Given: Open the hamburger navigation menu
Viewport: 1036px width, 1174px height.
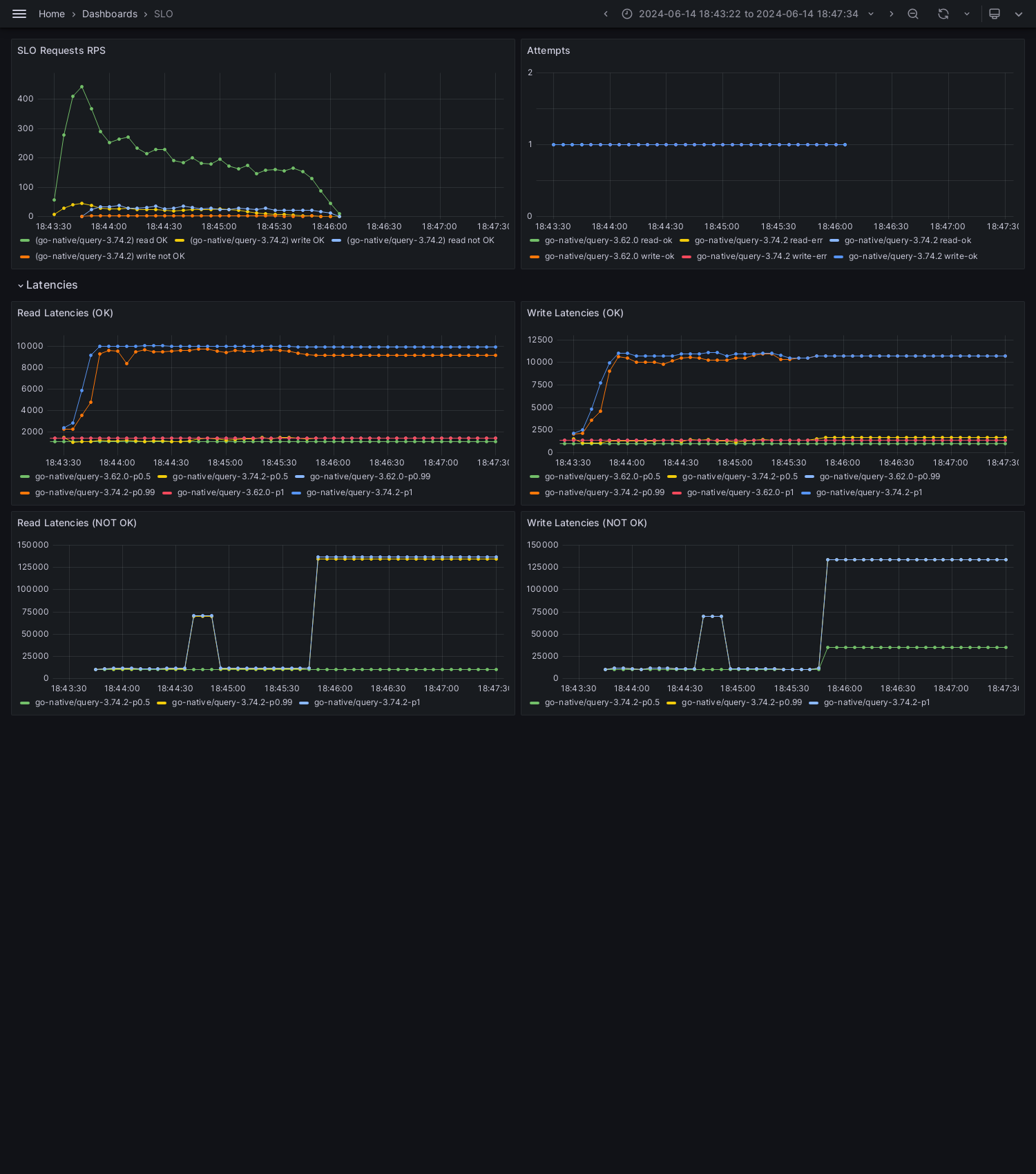Looking at the screenshot, I should click(19, 14).
